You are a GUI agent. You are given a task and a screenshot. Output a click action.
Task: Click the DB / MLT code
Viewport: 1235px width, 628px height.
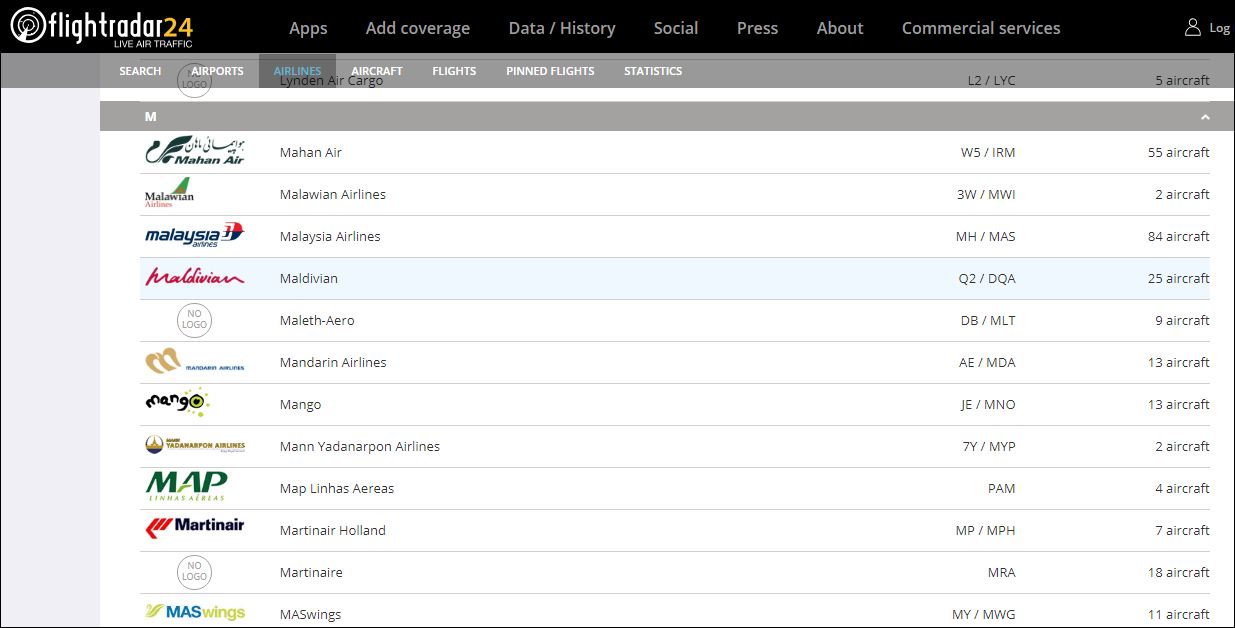(x=988, y=320)
